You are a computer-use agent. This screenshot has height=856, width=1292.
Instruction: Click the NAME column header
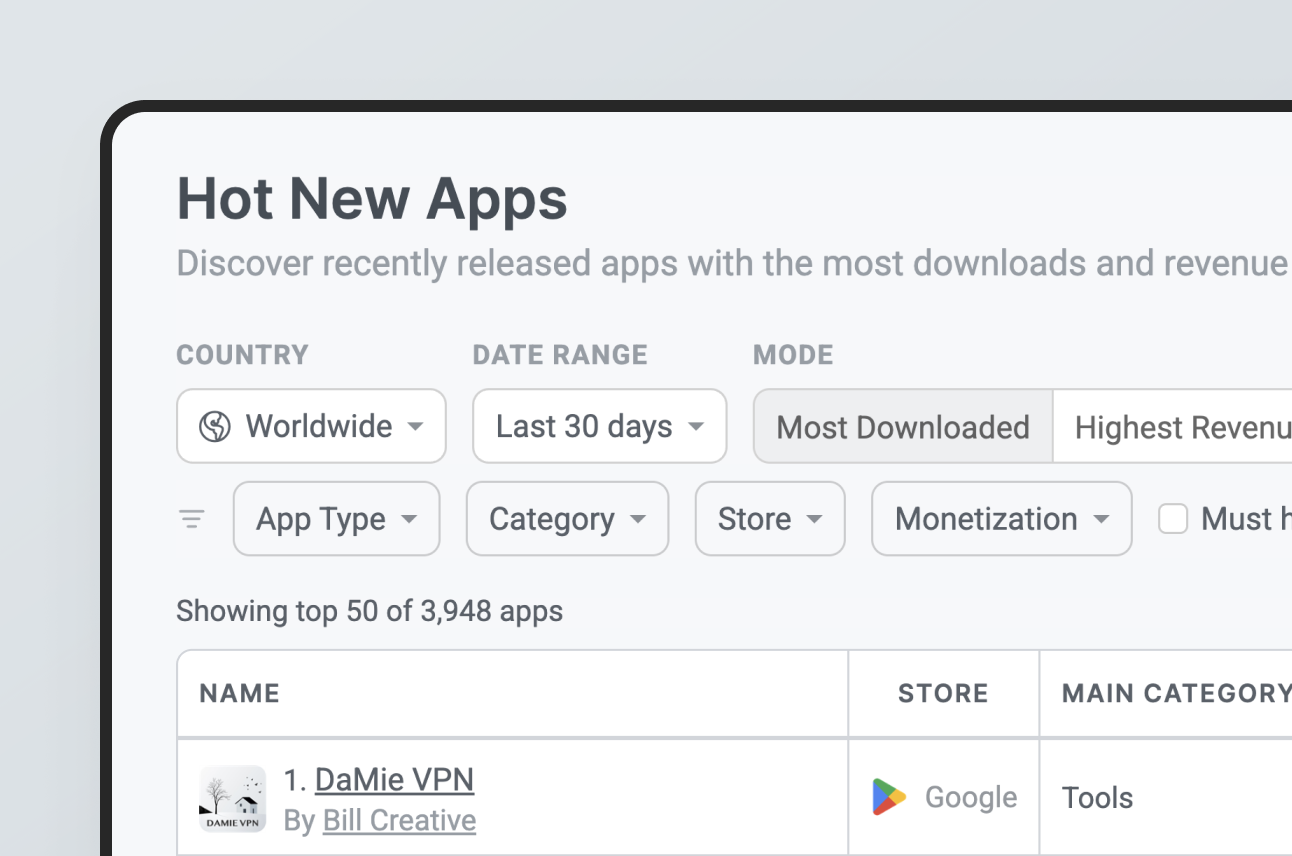tap(240, 694)
